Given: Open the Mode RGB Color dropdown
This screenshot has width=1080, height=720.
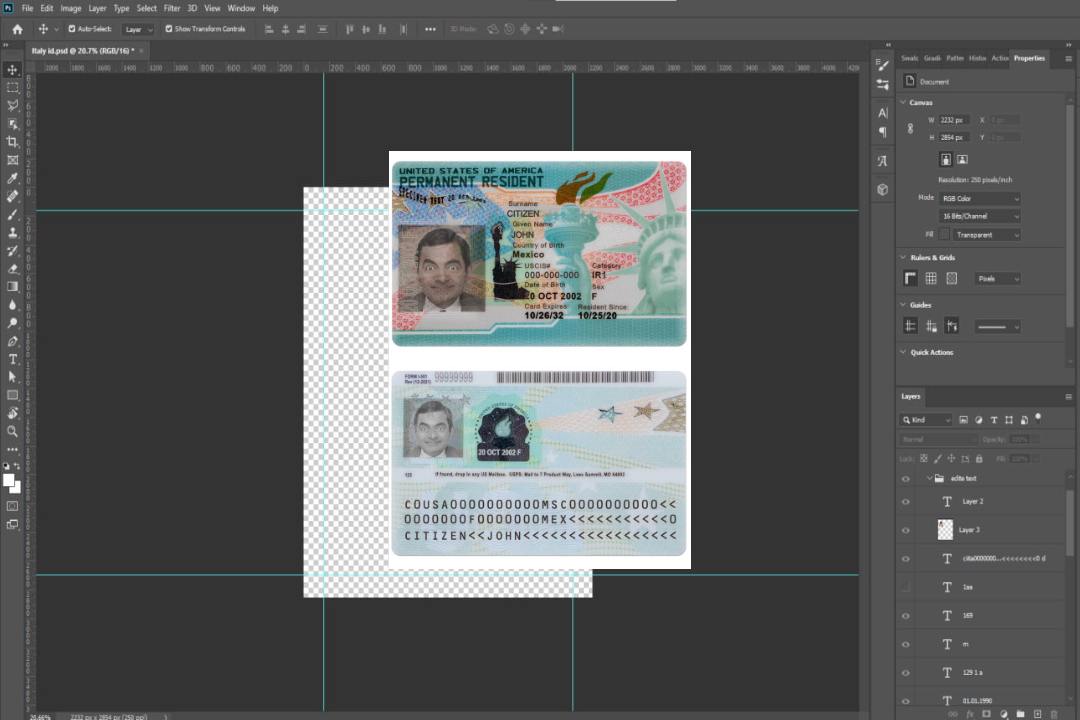Looking at the screenshot, I should [979, 198].
